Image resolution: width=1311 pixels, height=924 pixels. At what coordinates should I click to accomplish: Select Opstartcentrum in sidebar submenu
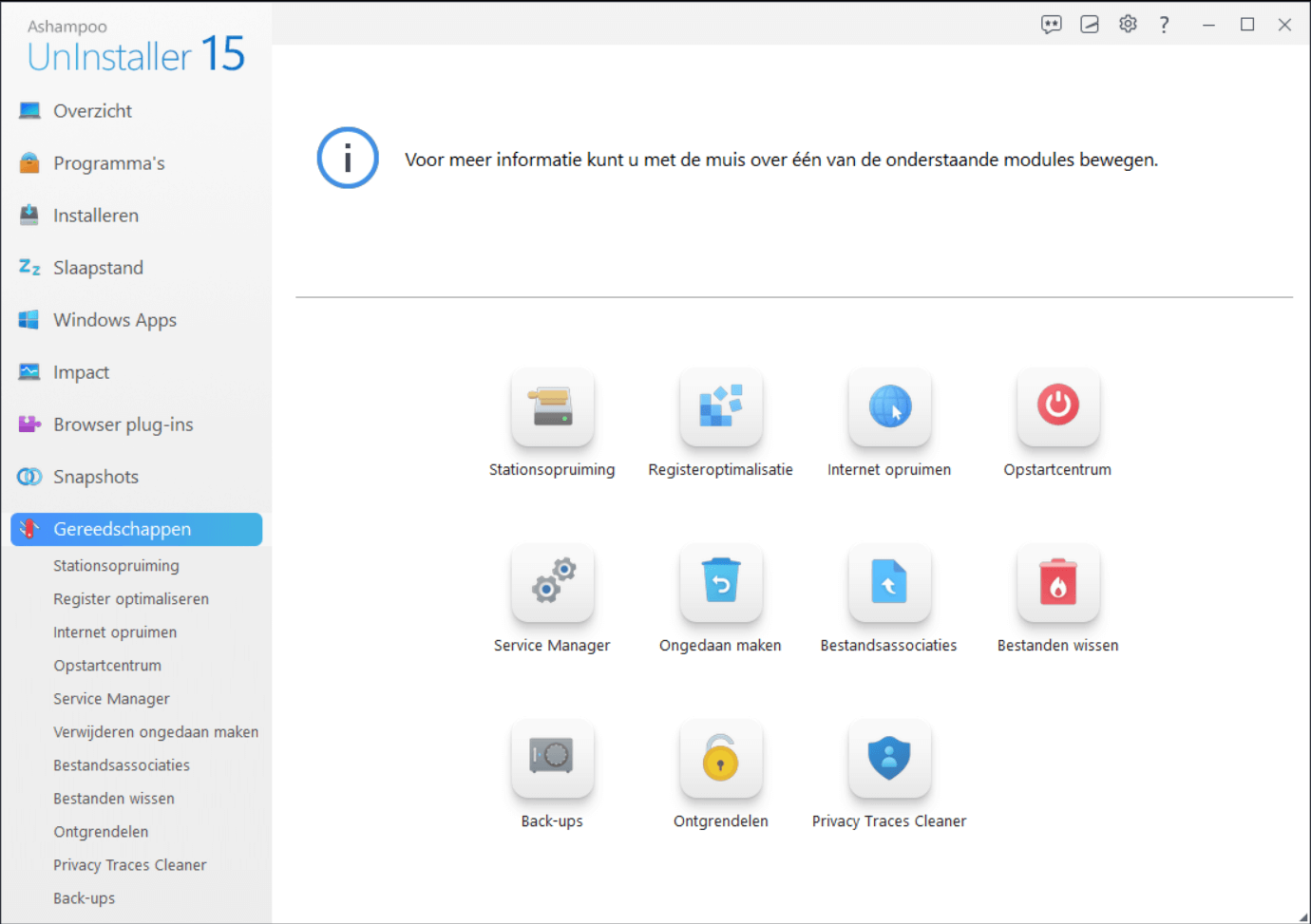107,666
